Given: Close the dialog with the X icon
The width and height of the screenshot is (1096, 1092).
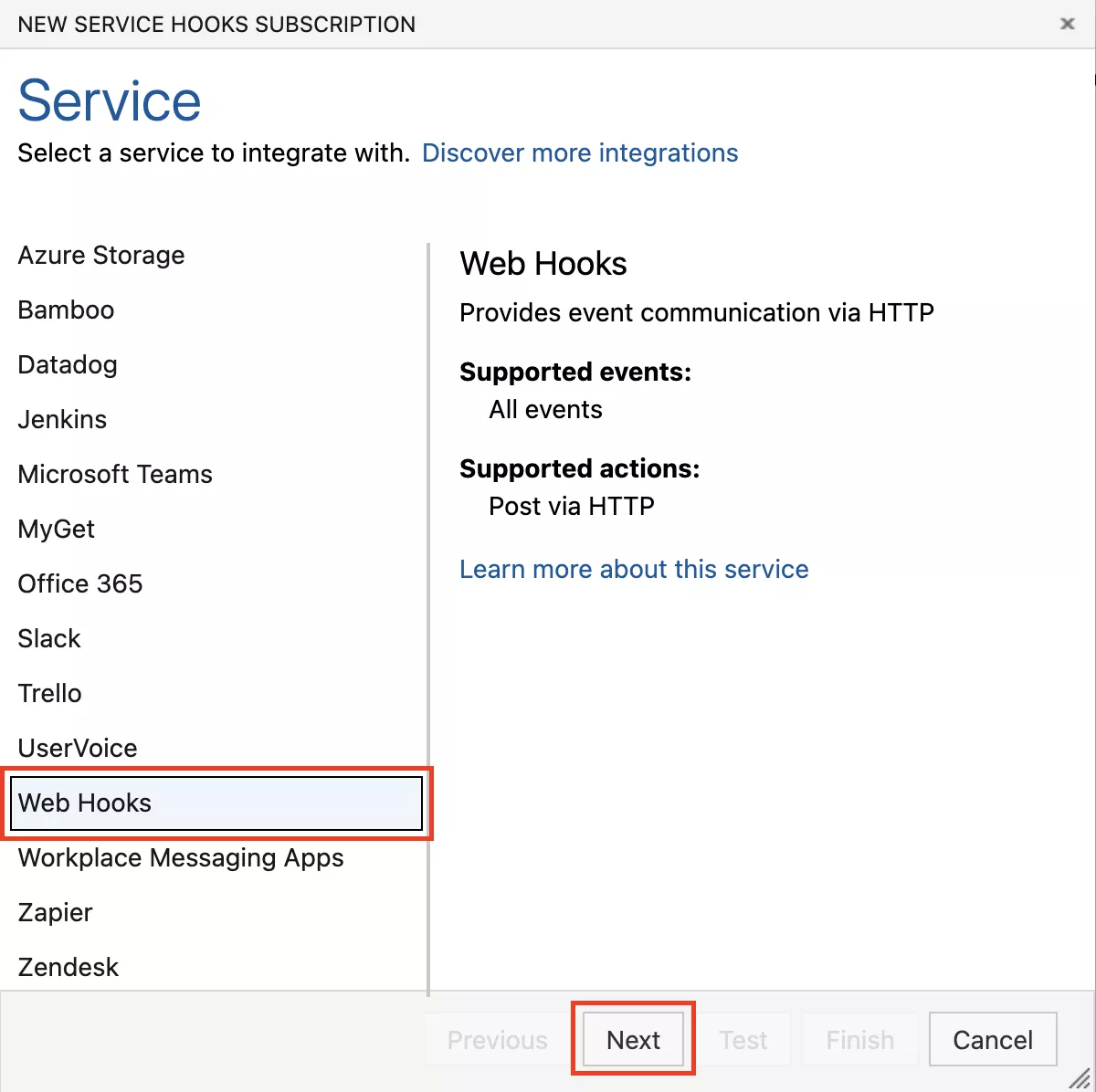Looking at the screenshot, I should pos(1067,24).
